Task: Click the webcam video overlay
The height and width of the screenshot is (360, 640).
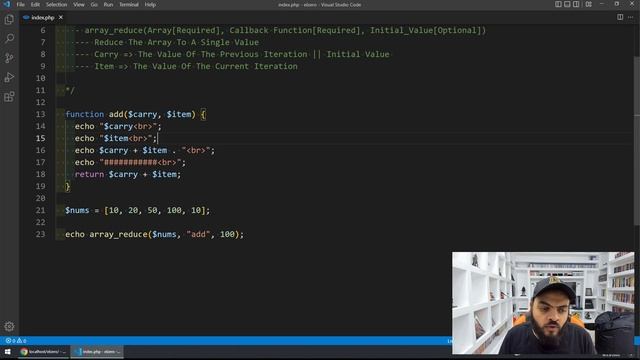Action: (x=543, y=303)
